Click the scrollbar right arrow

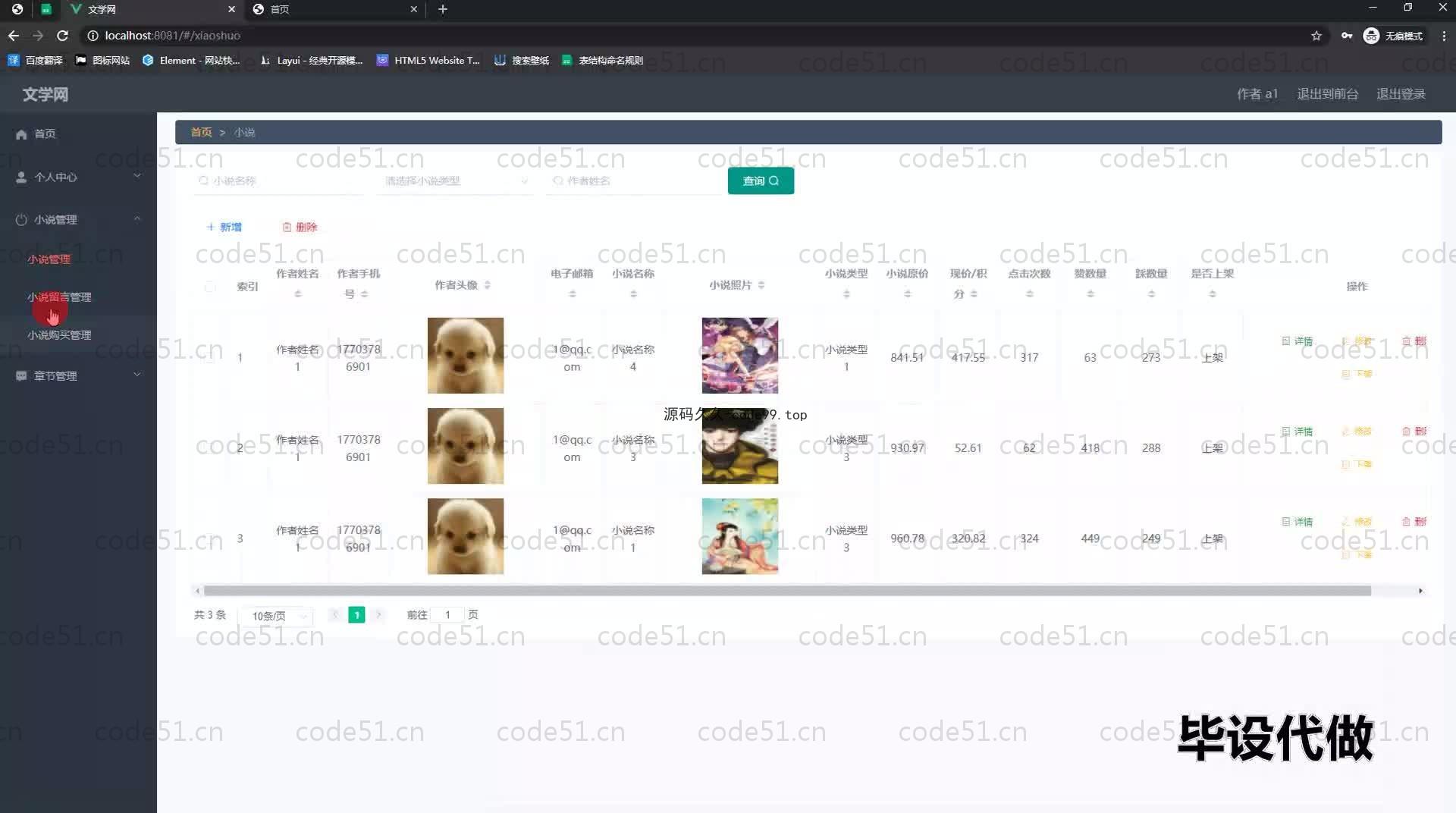[1420, 591]
